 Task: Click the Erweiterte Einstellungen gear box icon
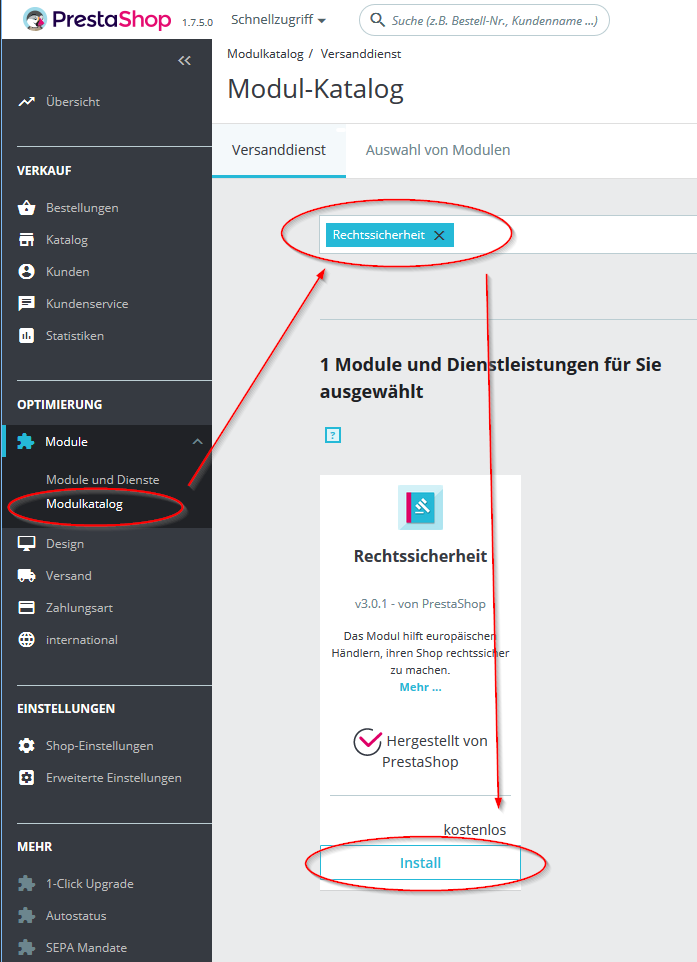pyautogui.click(x=26, y=777)
